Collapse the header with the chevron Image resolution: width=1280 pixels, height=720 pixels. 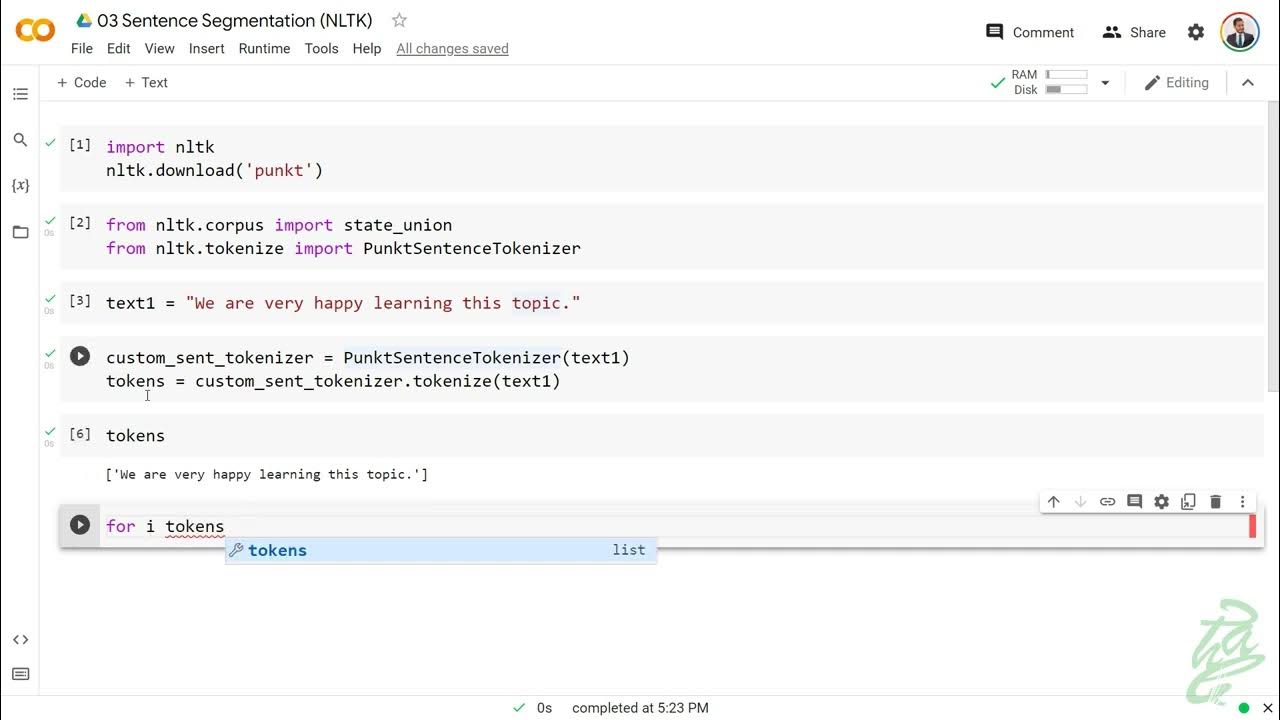(x=1248, y=83)
